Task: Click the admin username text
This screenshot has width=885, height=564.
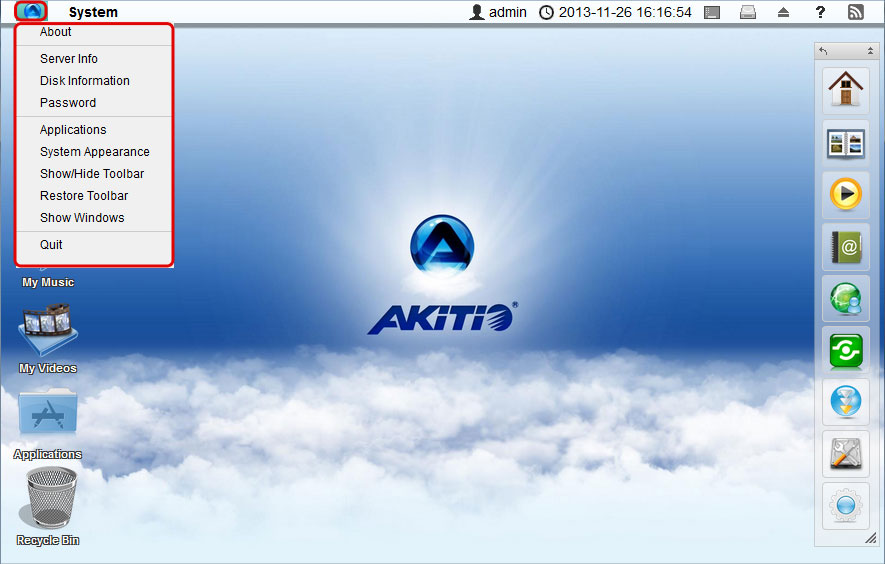Action: point(507,12)
